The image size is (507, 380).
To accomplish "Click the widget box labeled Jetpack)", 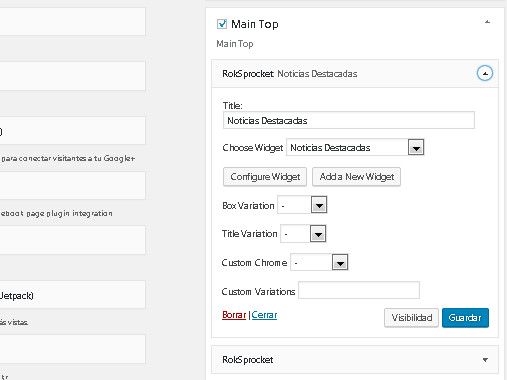I will (x=73, y=295).
